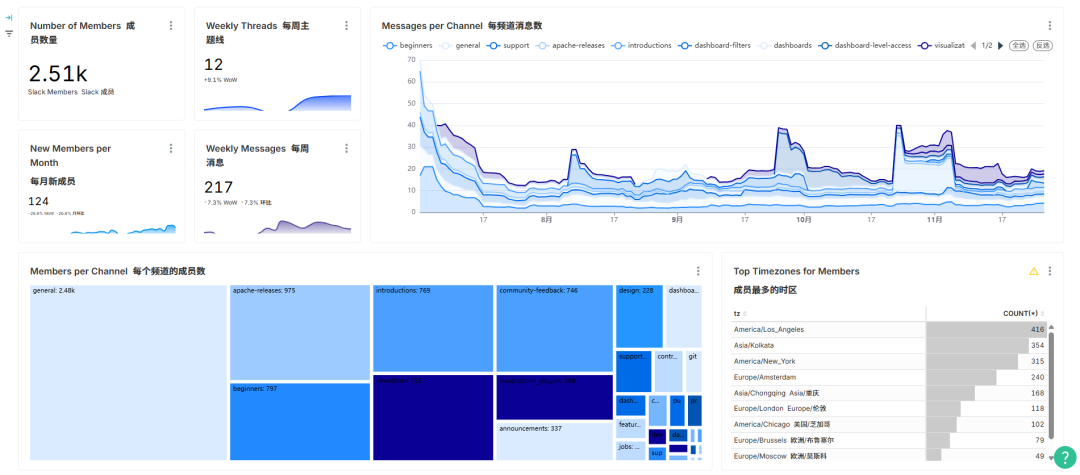
Task: Open the Messages per Channel three-dot menu
Action: pos(1049,26)
